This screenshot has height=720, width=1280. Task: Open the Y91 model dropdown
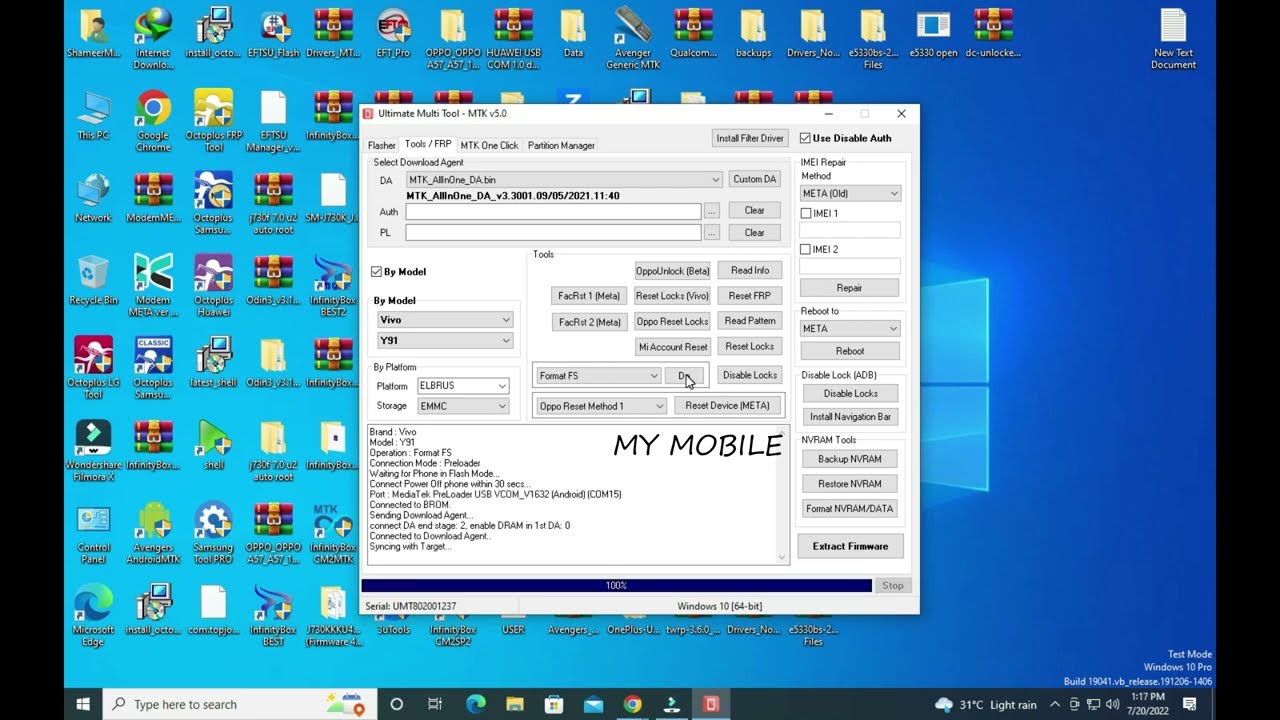pos(445,340)
